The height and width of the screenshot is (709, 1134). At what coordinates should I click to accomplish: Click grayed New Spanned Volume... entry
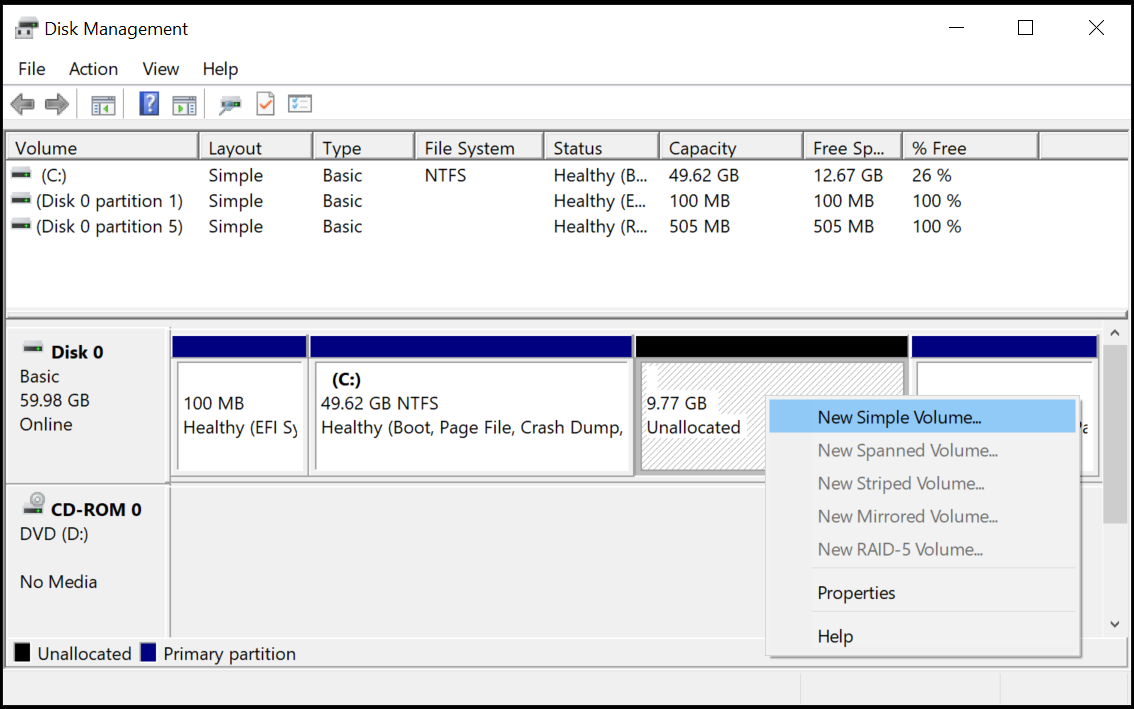click(x=922, y=450)
